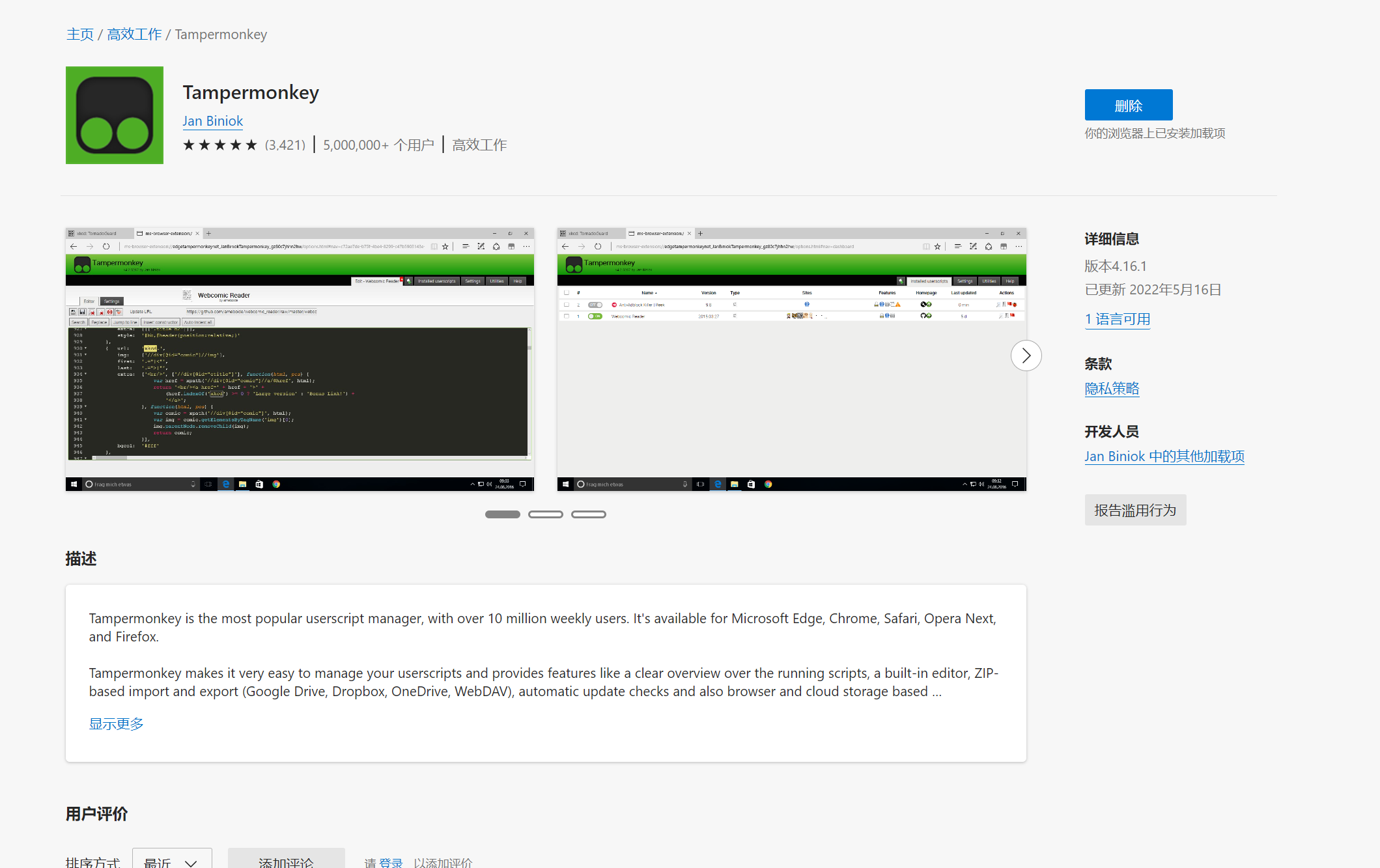Click the 条款 heading
The height and width of the screenshot is (868, 1380).
pyautogui.click(x=1099, y=364)
